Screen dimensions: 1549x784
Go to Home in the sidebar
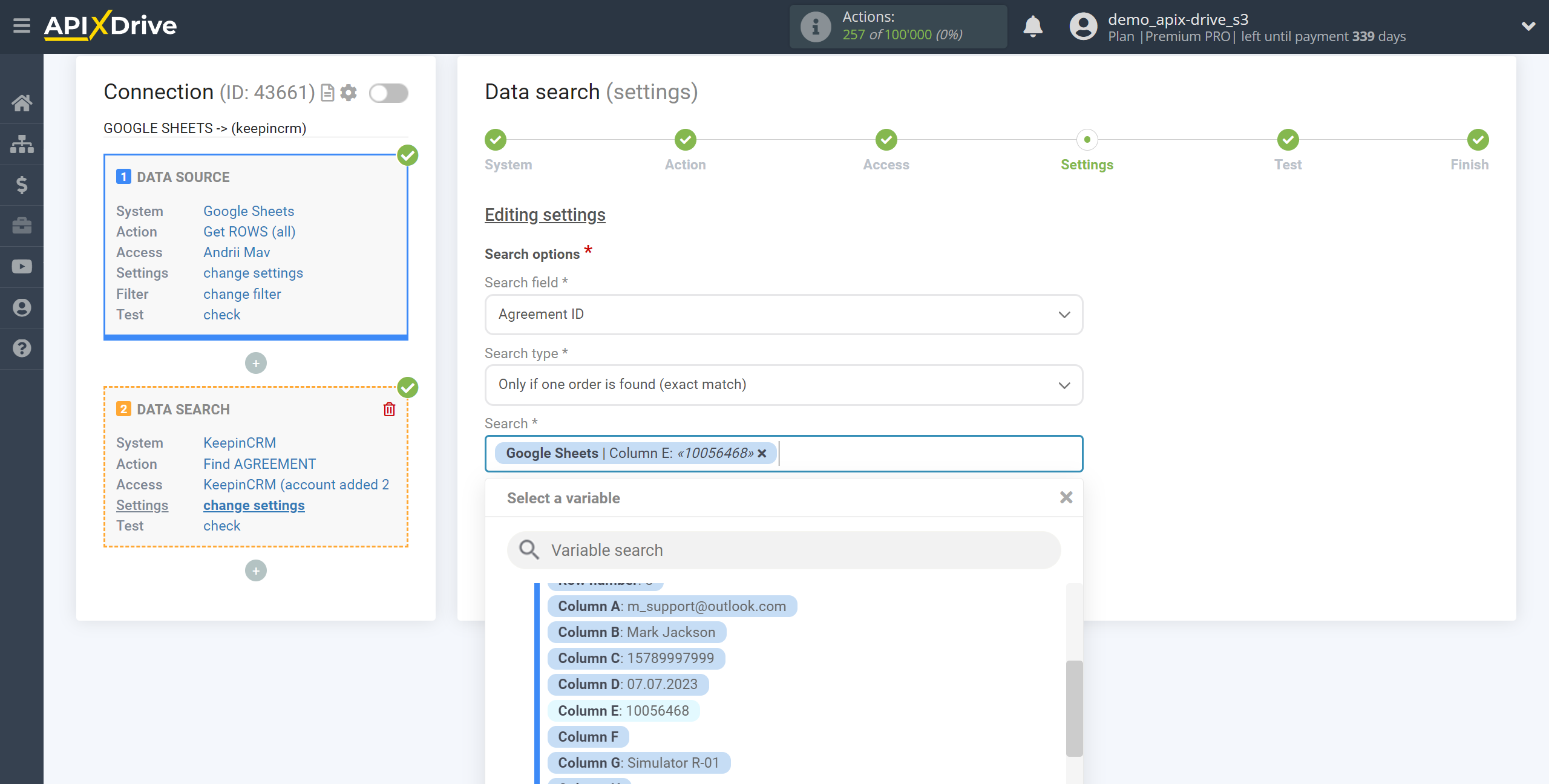pos(22,103)
